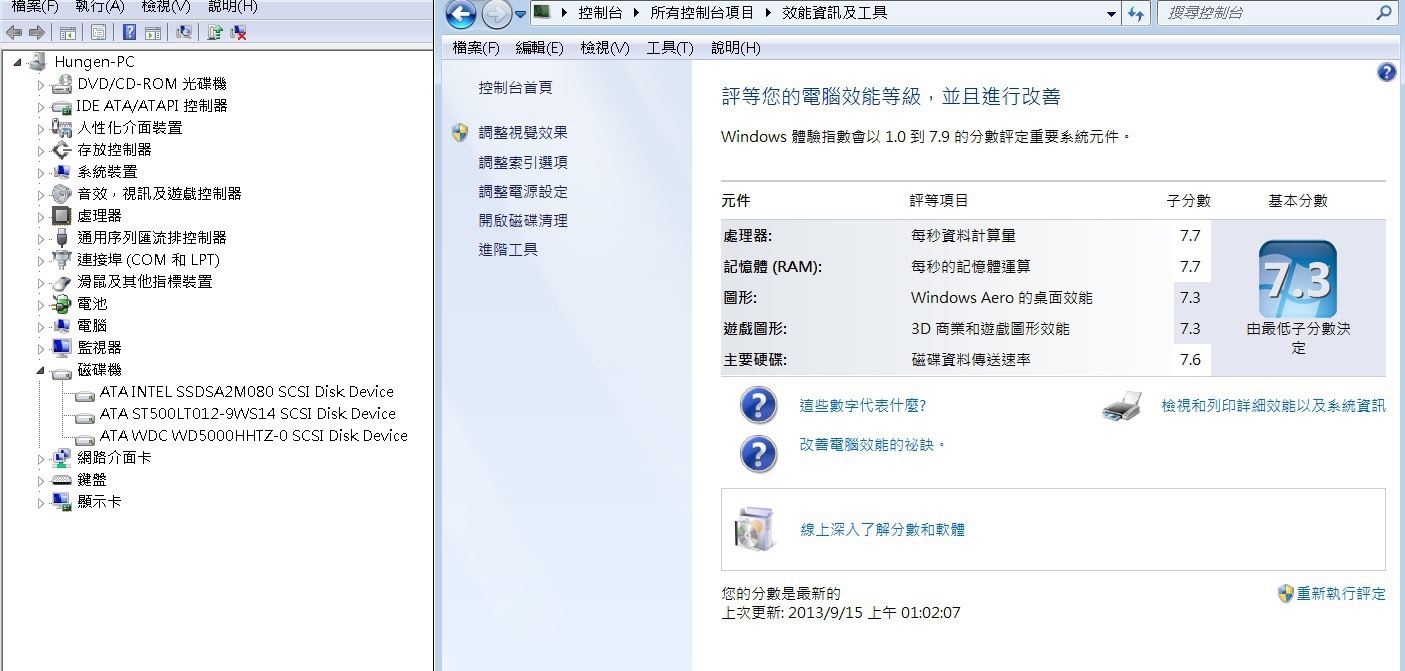Click the 音效，視訊及遊戲控制器 speaker icon
The image size is (1405, 671).
(62, 194)
